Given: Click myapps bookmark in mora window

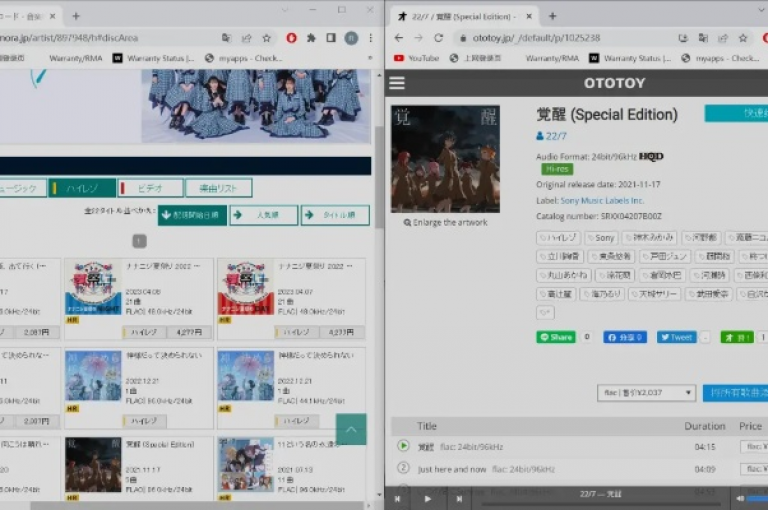Looking at the screenshot, I should point(243,58).
